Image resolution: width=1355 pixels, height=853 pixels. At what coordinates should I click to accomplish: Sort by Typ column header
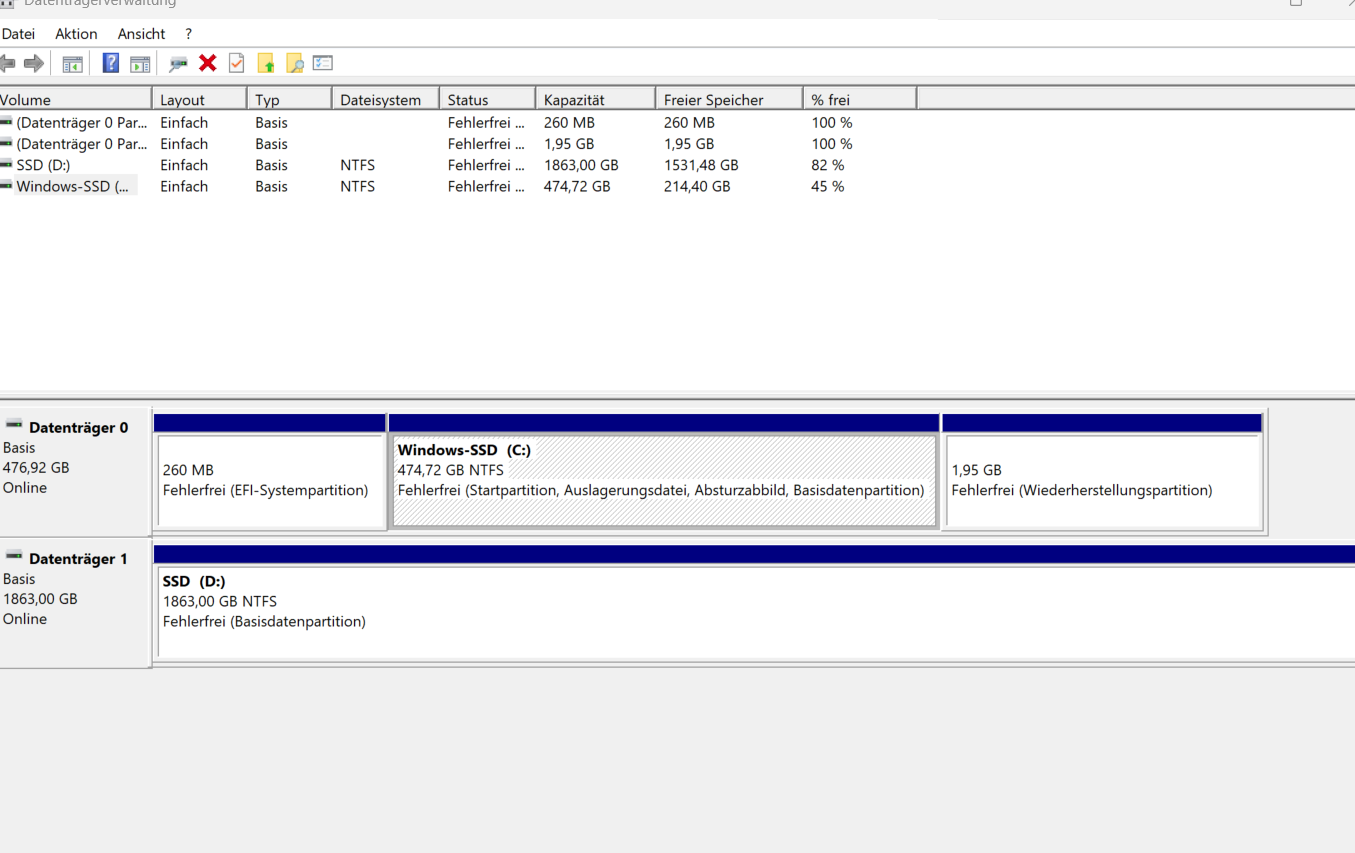tap(289, 99)
